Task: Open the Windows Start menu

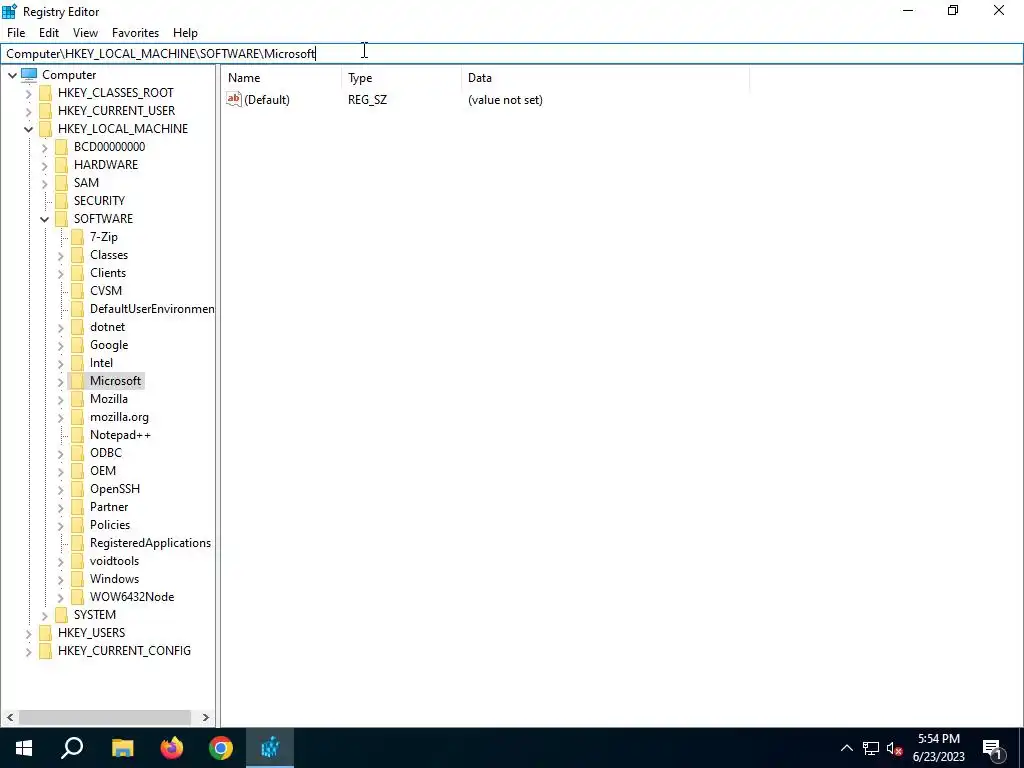Action: pyautogui.click(x=24, y=748)
